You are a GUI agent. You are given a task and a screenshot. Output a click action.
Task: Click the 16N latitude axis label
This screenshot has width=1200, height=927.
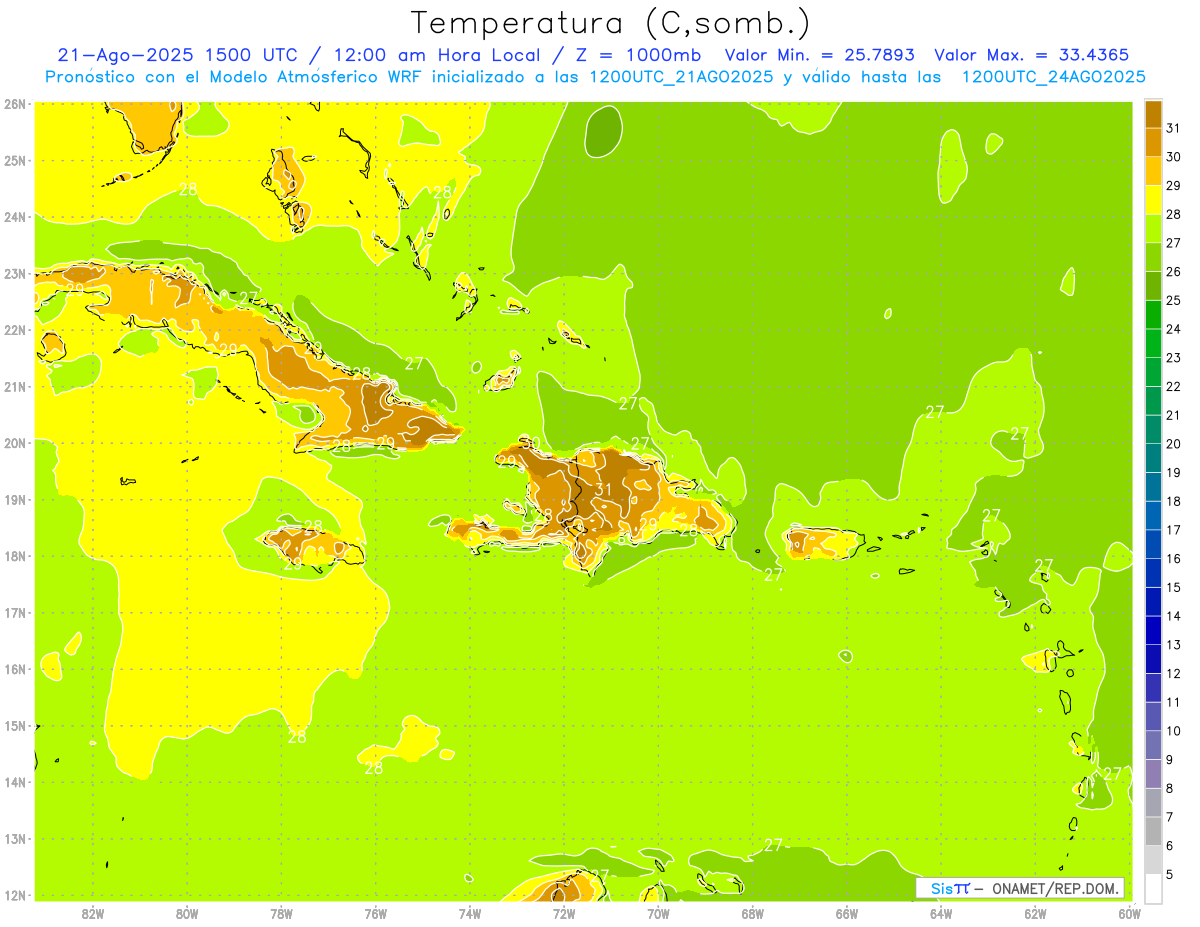(x=14, y=669)
